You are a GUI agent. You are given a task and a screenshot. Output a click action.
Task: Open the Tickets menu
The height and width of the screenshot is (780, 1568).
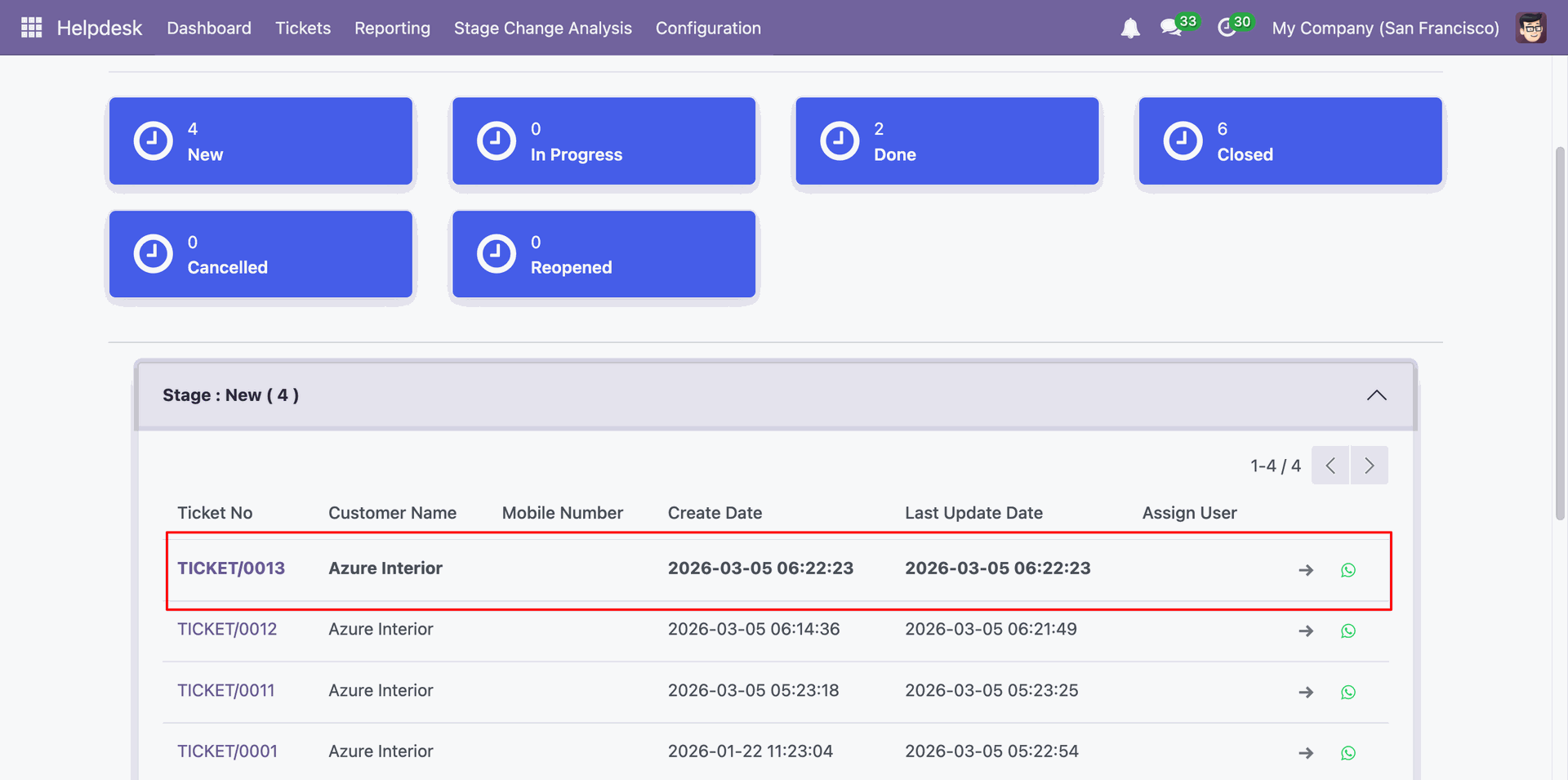click(303, 28)
